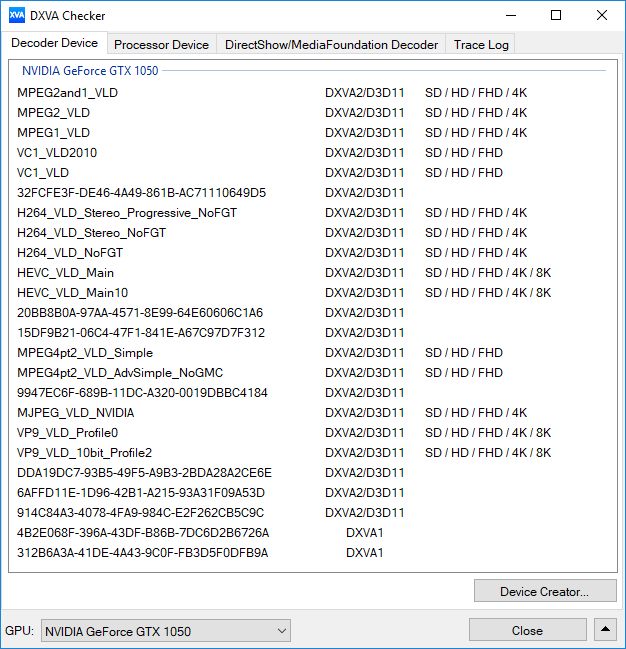Click the DXVA Checker app icon
Screen dimensions: 626x649
pyautogui.click(x=17, y=16)
